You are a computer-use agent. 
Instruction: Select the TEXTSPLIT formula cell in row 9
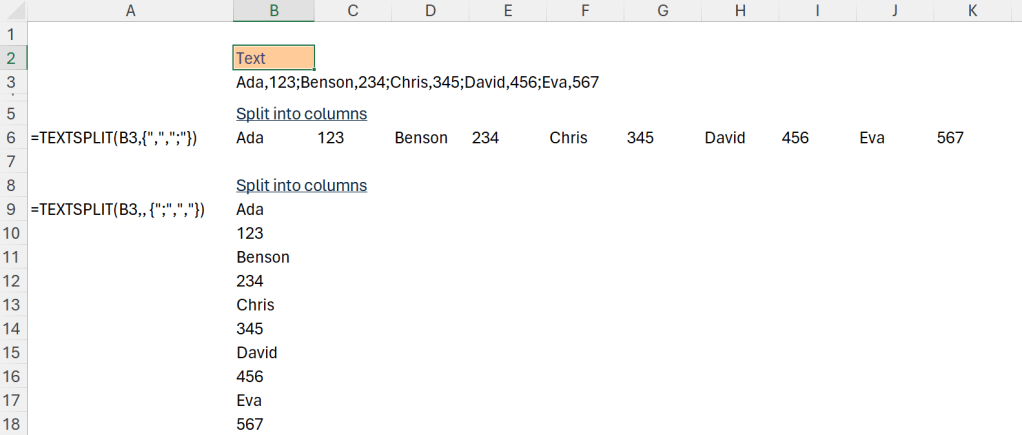118,210
